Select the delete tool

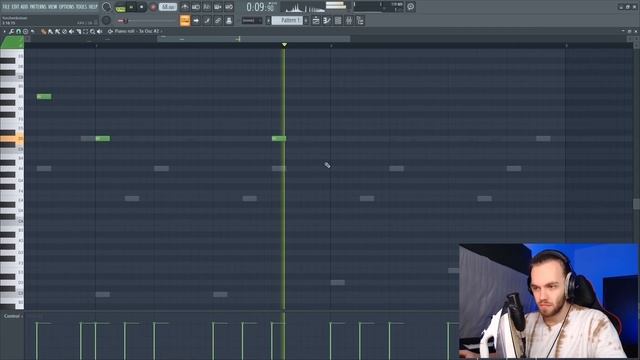point(64,31)
